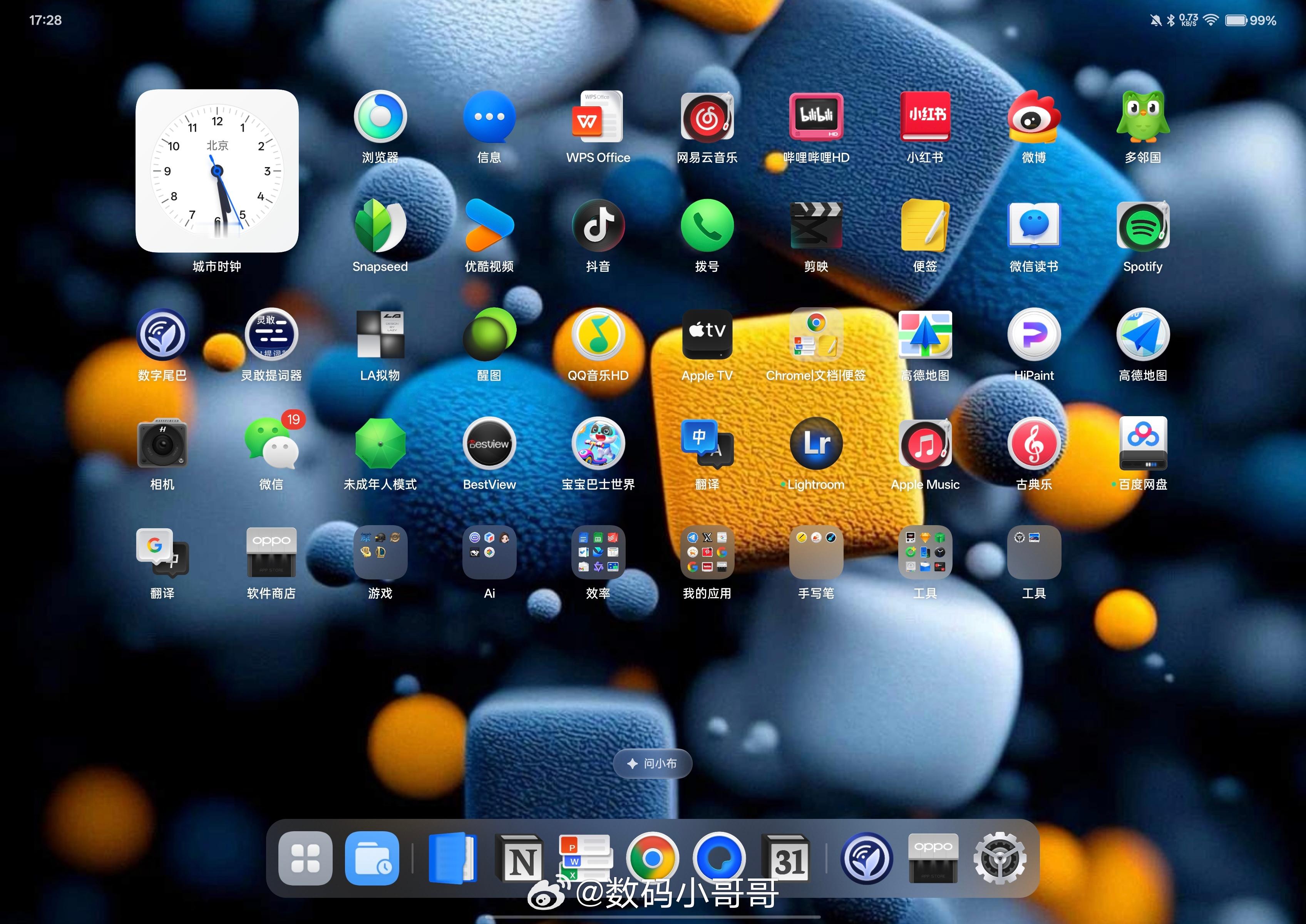
Task: Open Apple TV app
Action: (707, 335)
